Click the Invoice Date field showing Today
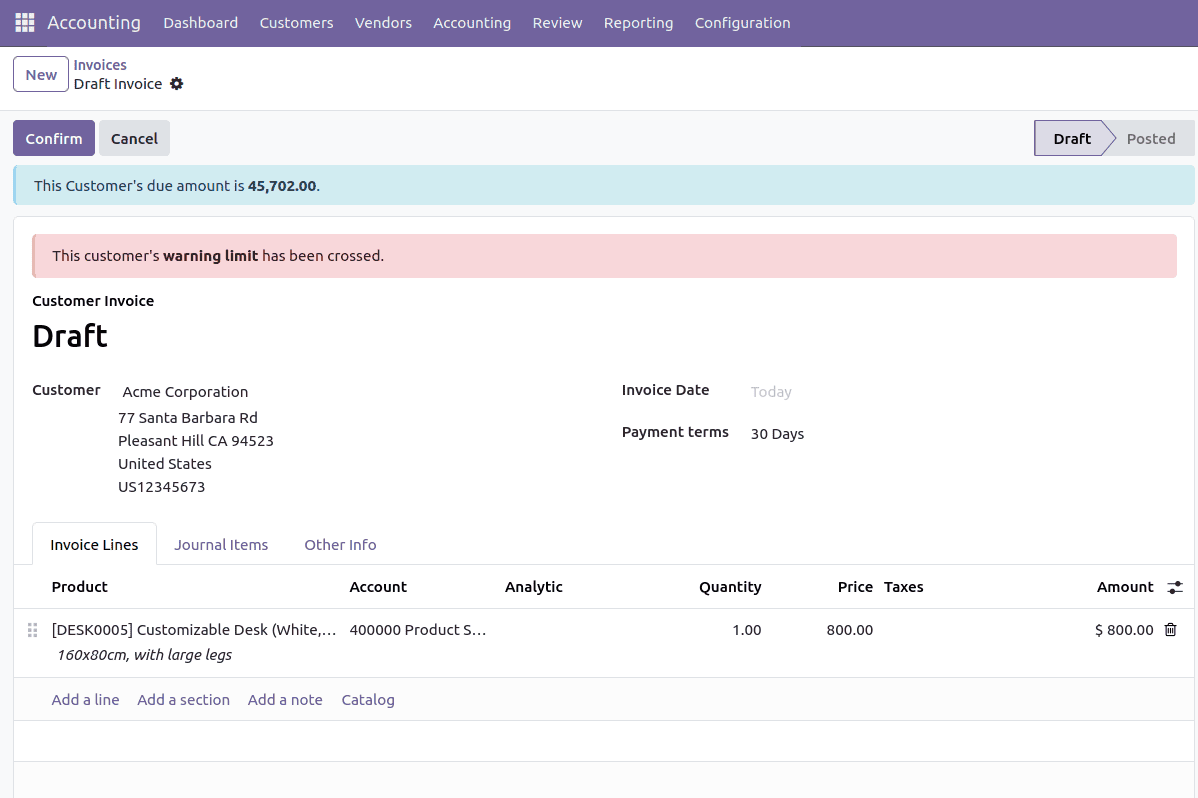1198x798 pixels. point(771,391)
